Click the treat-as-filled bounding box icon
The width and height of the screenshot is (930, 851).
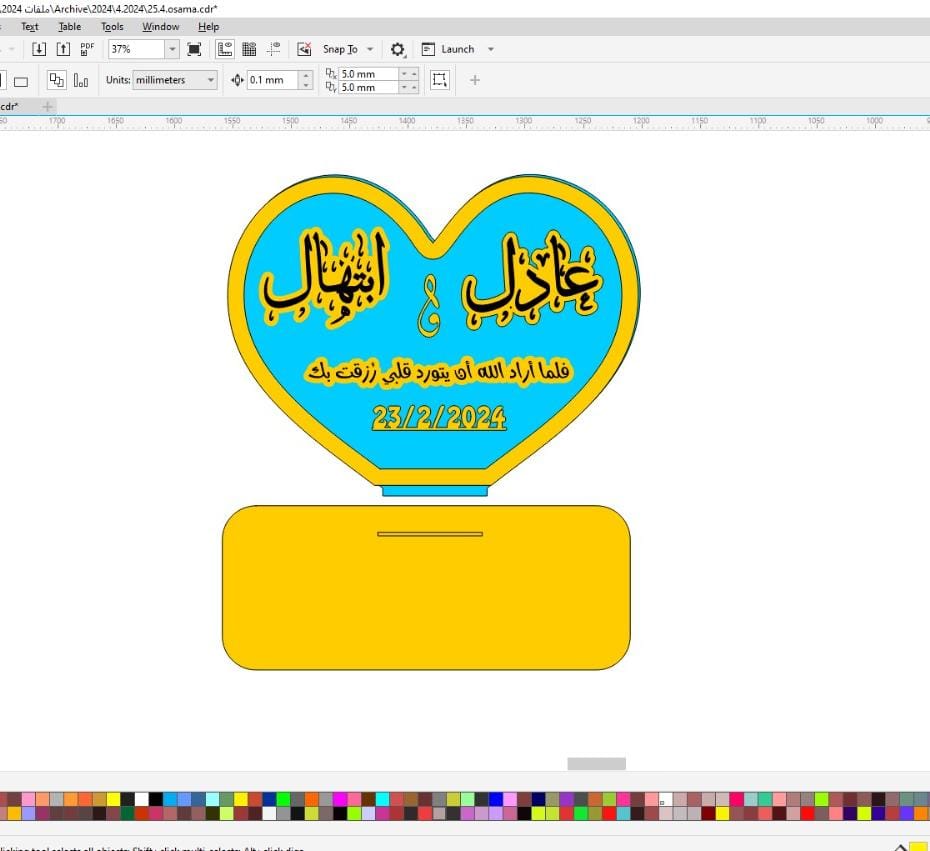coord(439,80)
